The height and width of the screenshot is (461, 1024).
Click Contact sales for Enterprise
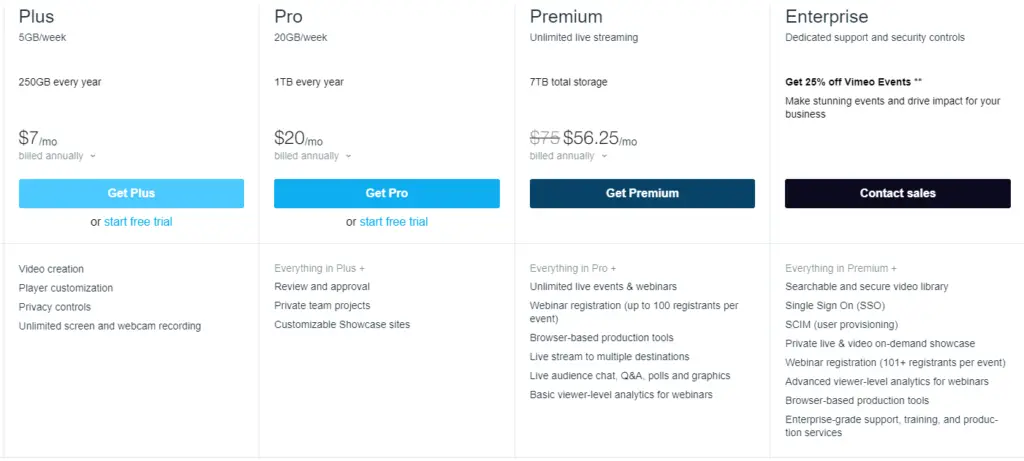coord(897,193)
